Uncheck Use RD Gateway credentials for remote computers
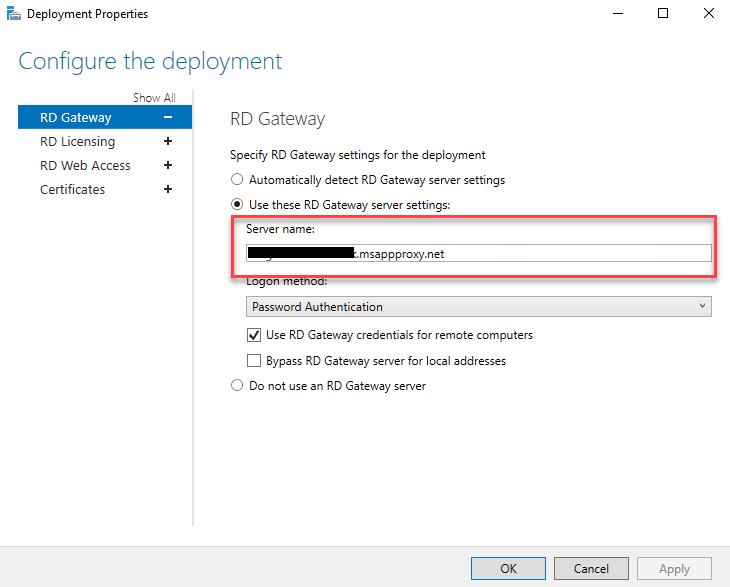 point(254,335)
